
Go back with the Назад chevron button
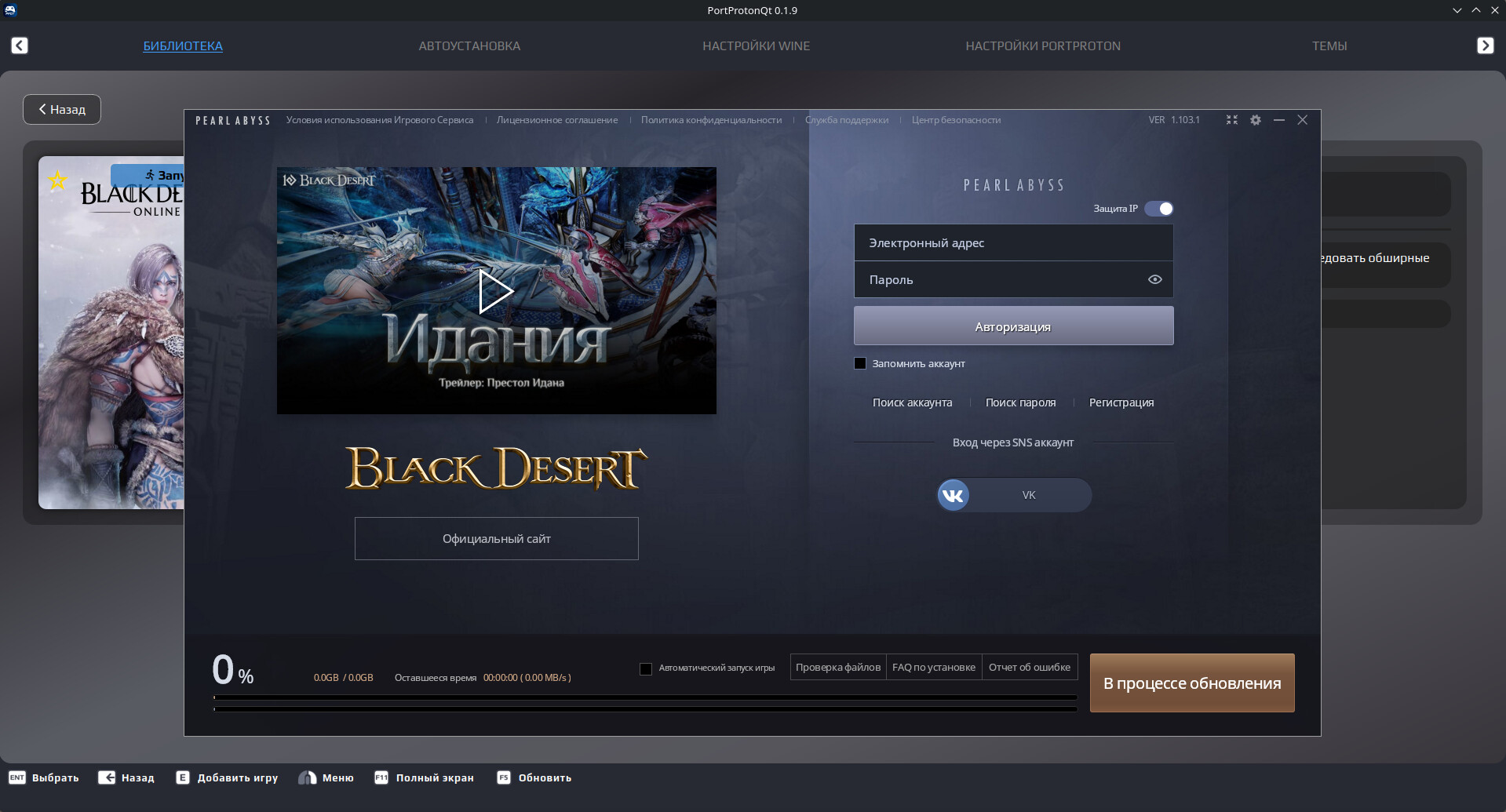tap(62, 110)
